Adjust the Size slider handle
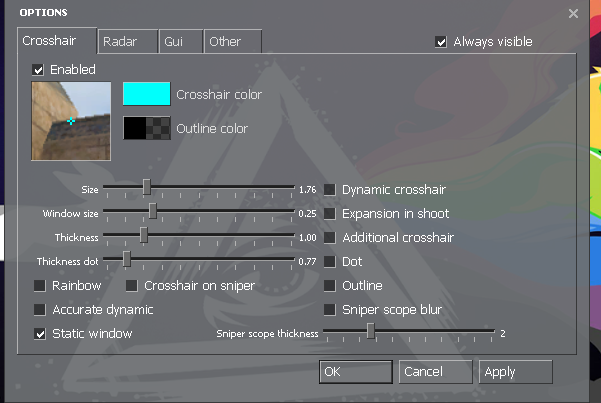The width and height of the screenshot is (601, 403). pyautogui.click(x=146, y=187)
